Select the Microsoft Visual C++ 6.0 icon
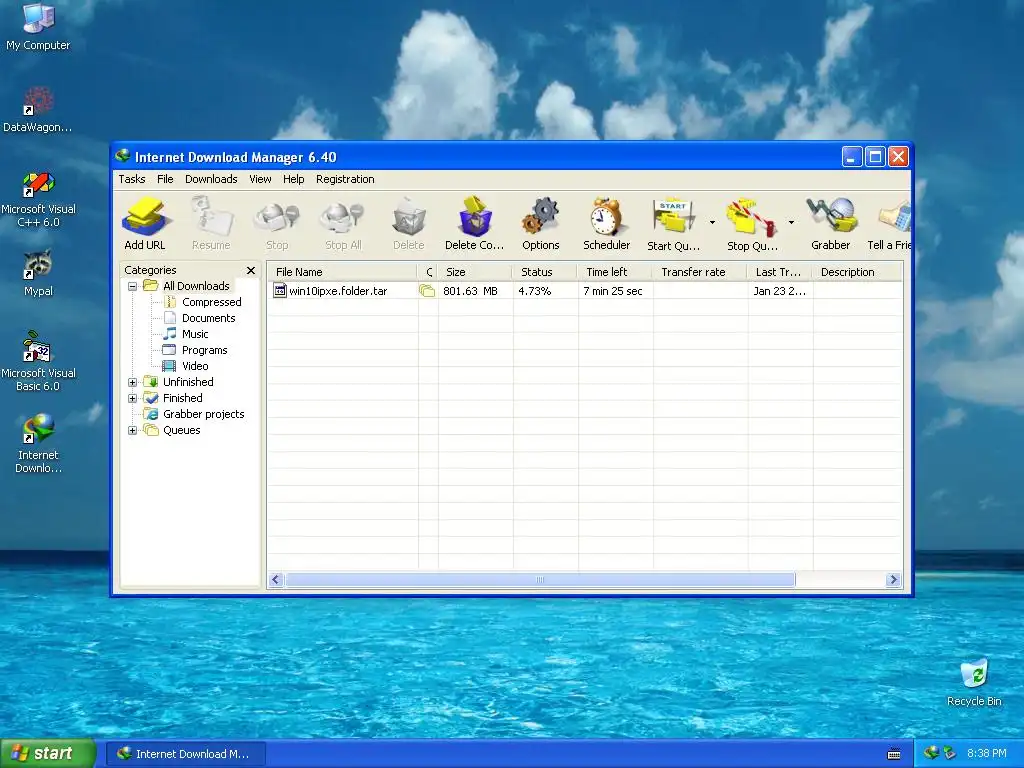 (38, 199)
